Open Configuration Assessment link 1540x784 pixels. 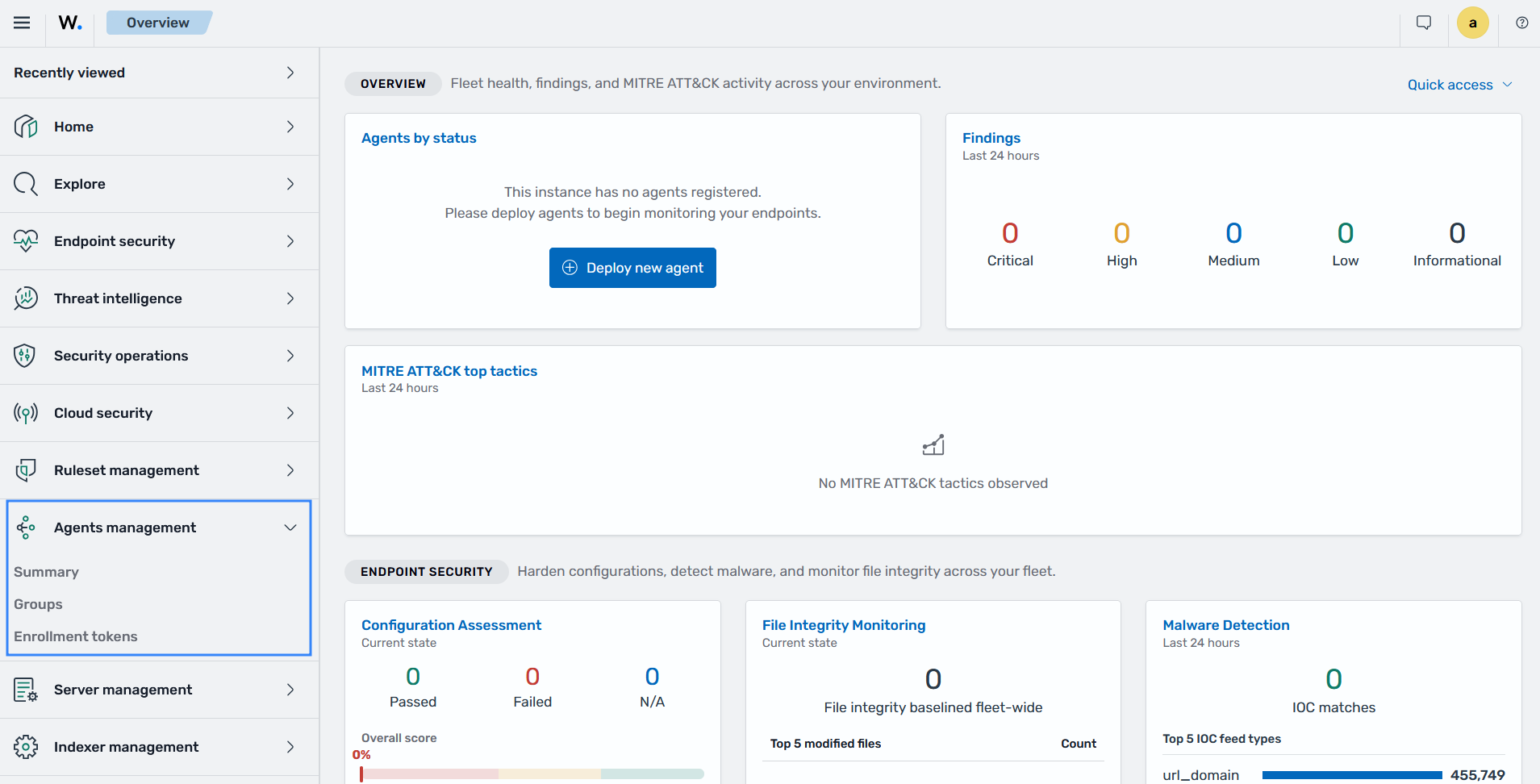tap(451, 625)
